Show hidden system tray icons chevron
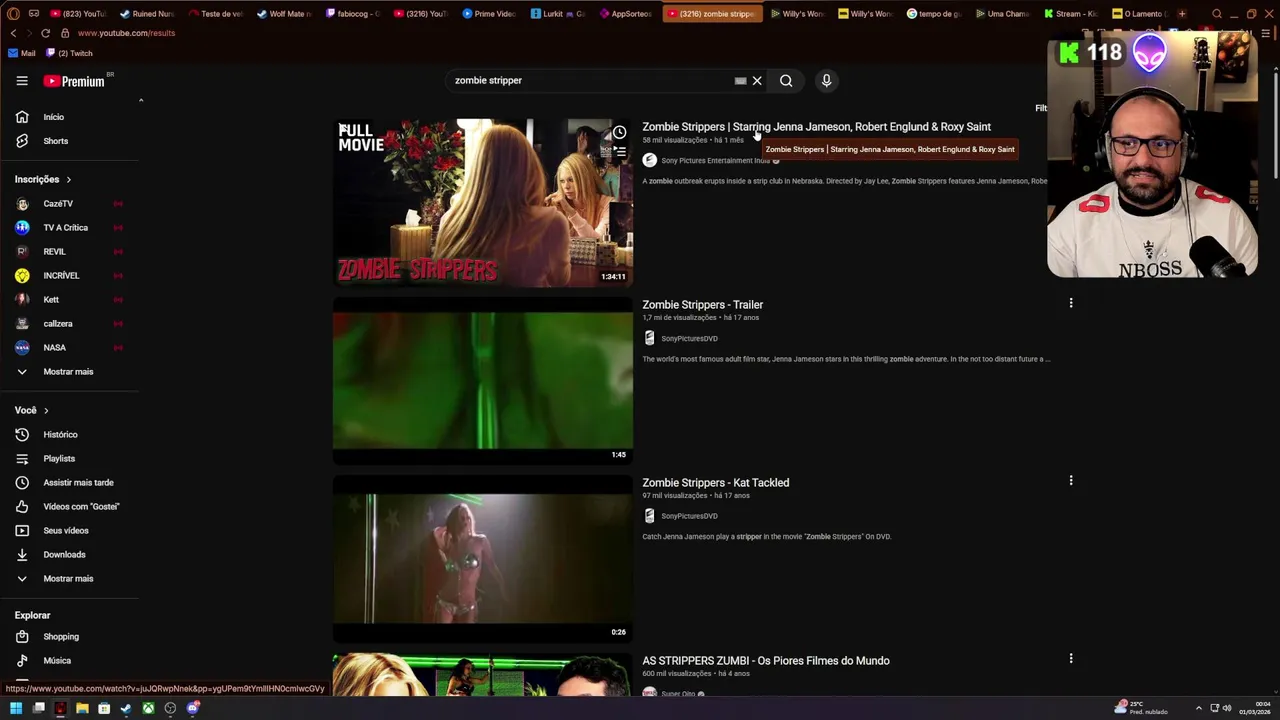Image resolution: width=1280 pixels, height=720 pixels. click(1199, 709)
